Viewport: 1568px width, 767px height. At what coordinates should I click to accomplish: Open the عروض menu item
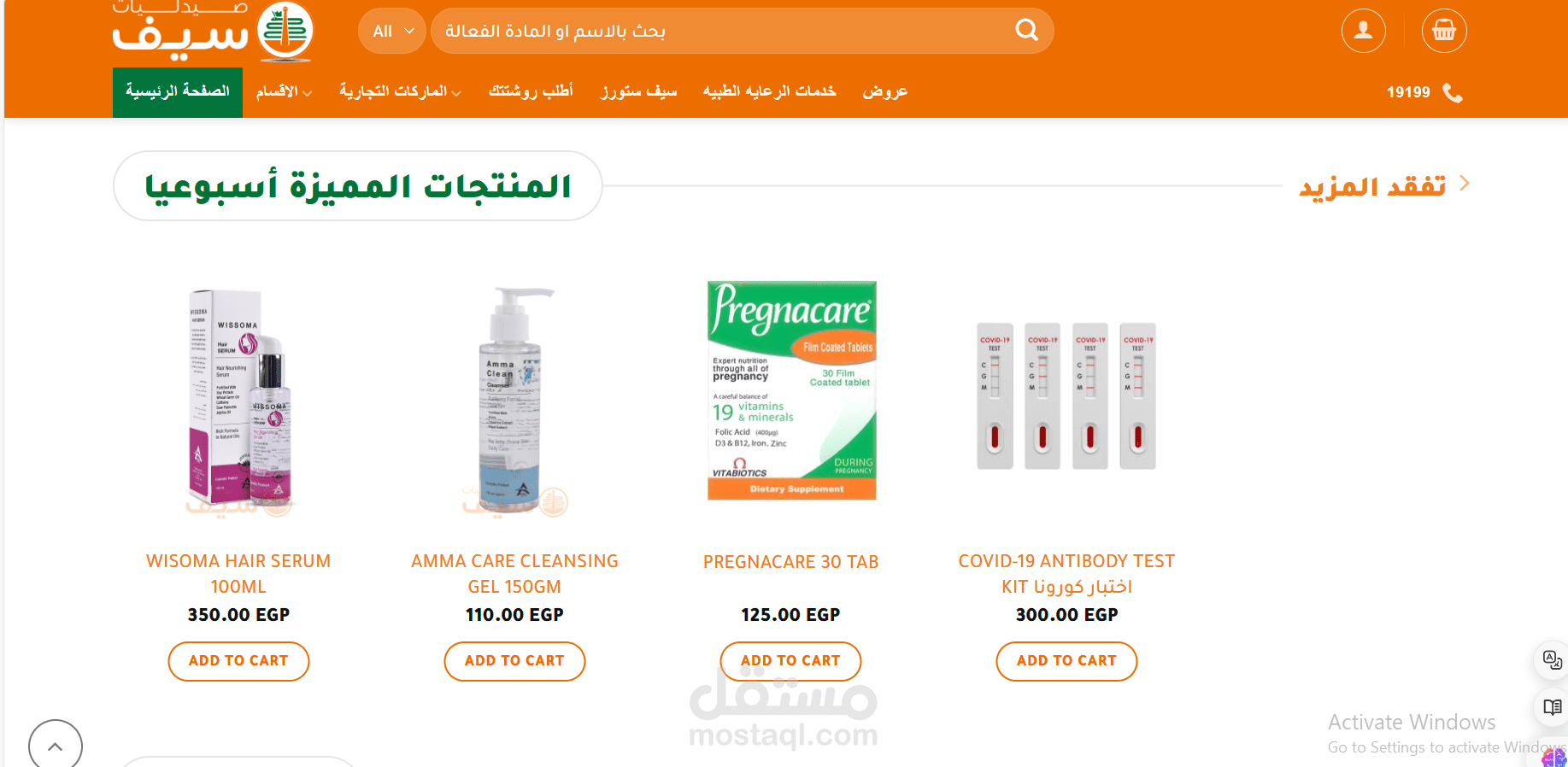(884, 91)
